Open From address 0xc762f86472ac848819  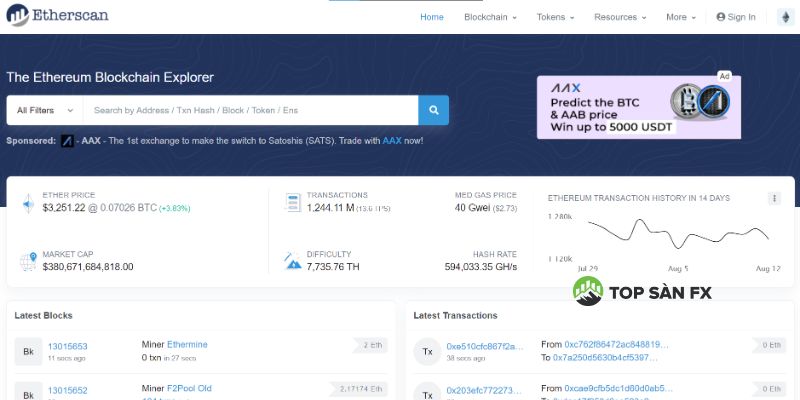point(616,344)
